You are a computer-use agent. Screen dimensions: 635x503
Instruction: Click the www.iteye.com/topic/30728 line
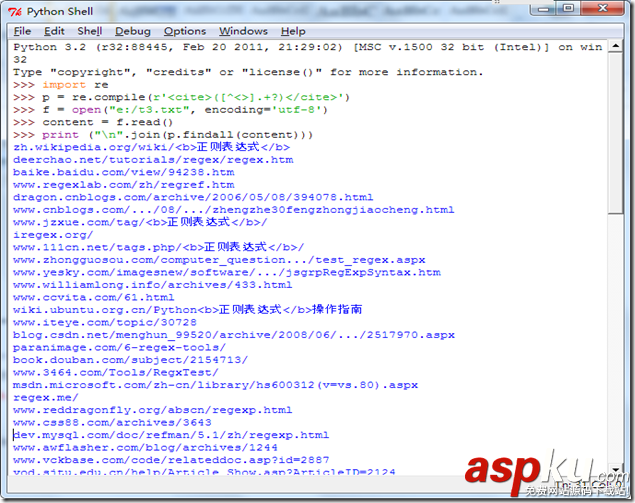(104, 323)
